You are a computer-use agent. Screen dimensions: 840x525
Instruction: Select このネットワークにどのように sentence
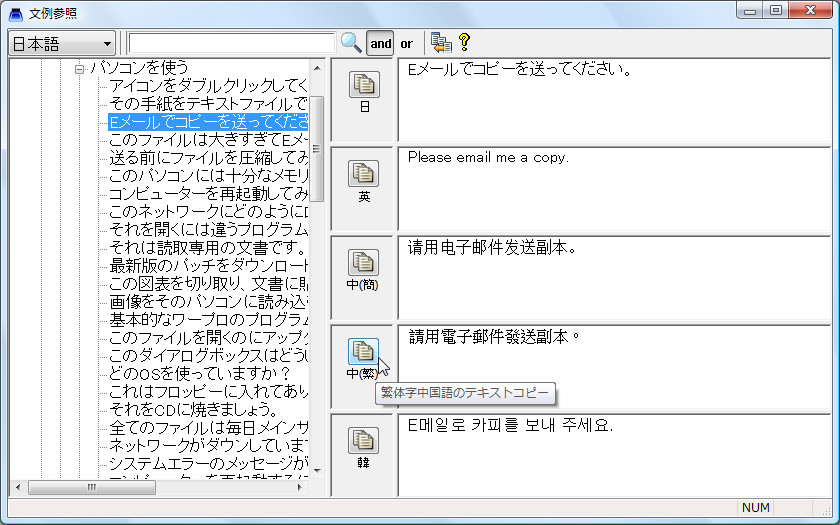[208, 212]
